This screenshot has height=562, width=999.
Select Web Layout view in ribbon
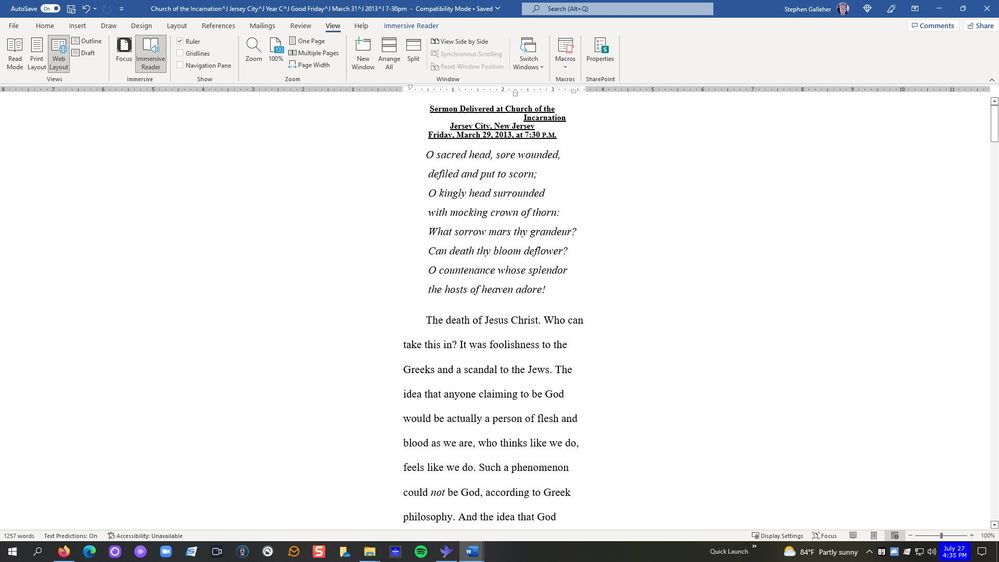(x=59, y=54)
